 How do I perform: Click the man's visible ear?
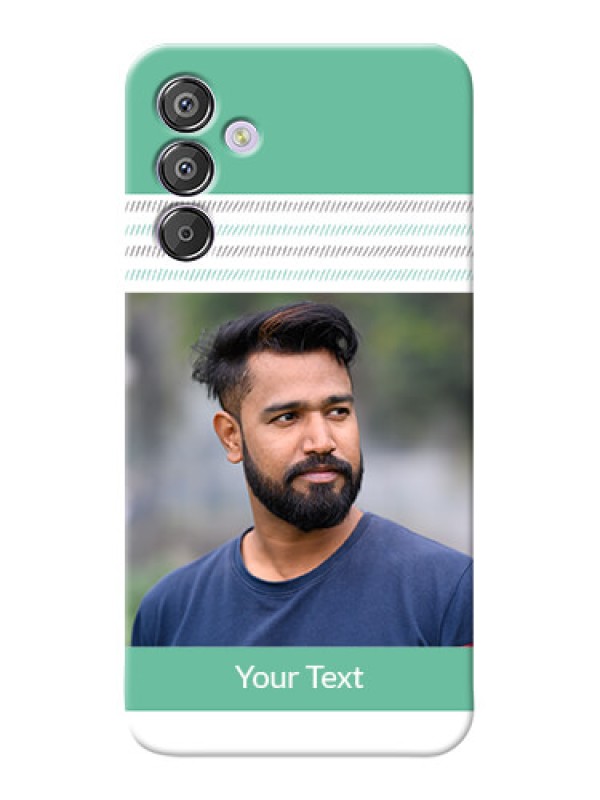pos(227,436)
